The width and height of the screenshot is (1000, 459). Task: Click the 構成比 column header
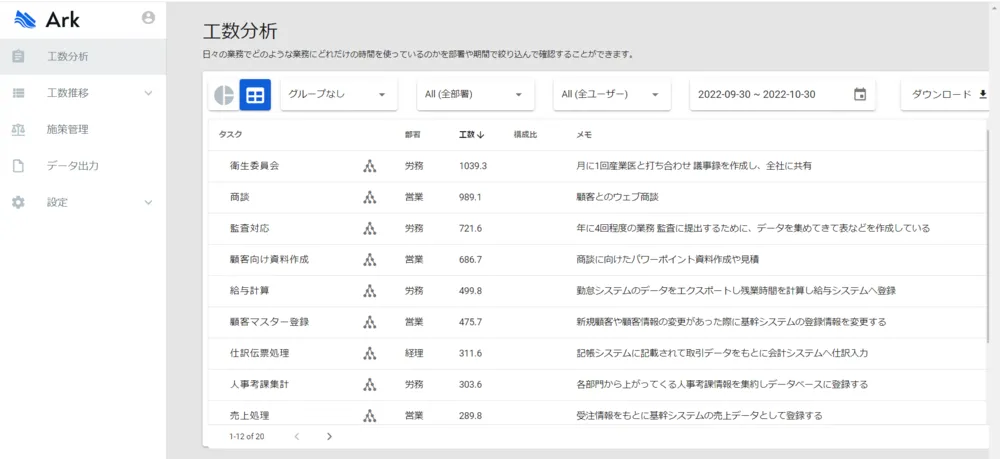[x=526, y=135]
